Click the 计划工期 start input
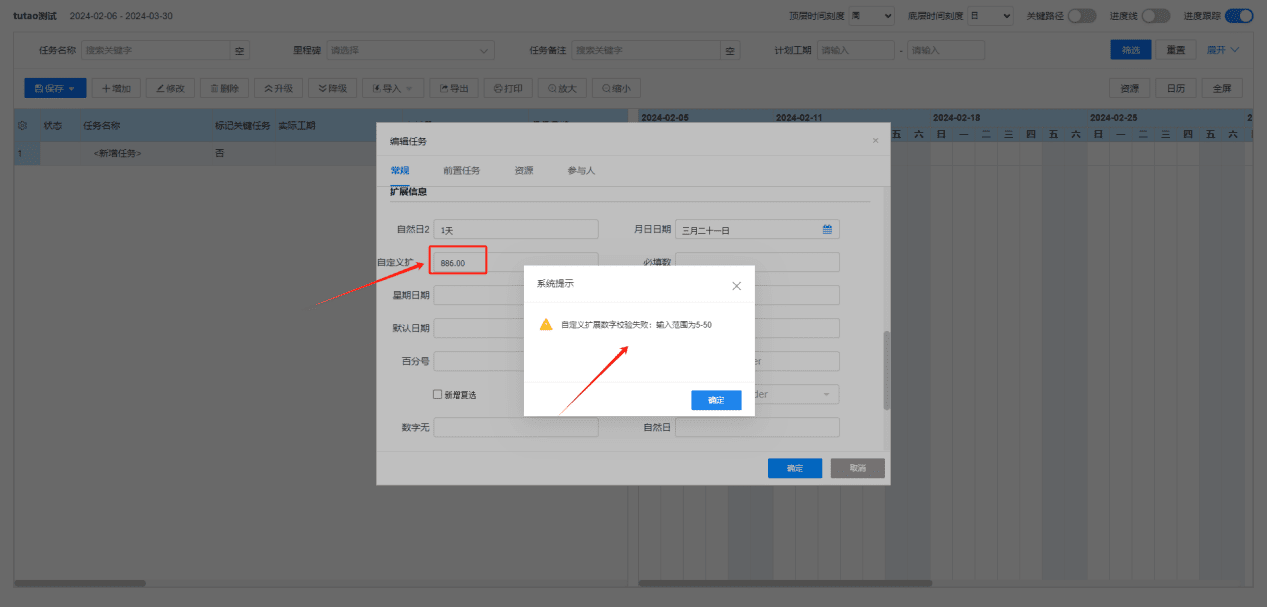 click(x=856, y=49)
